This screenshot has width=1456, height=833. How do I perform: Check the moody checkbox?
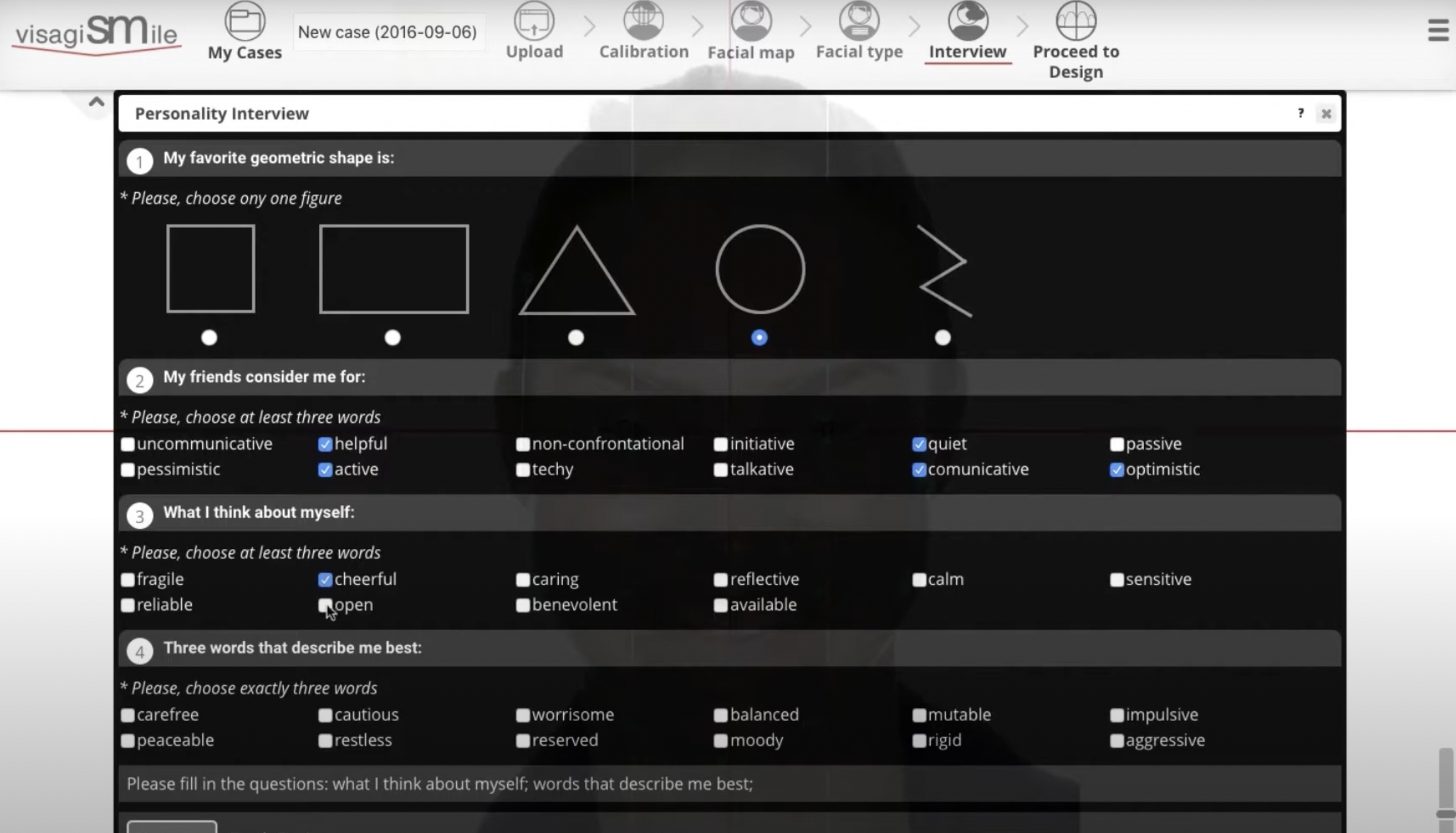point(721,741)
